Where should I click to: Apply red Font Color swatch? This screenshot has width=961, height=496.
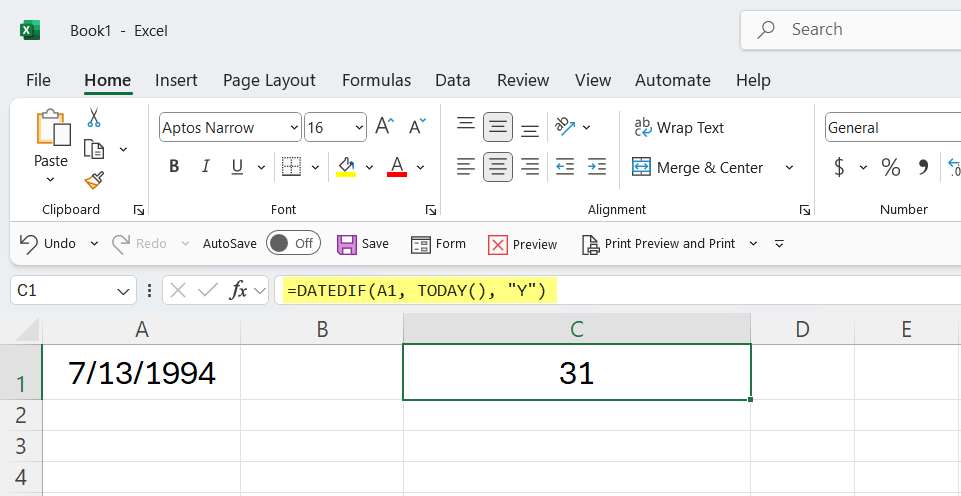pos(397,167)
